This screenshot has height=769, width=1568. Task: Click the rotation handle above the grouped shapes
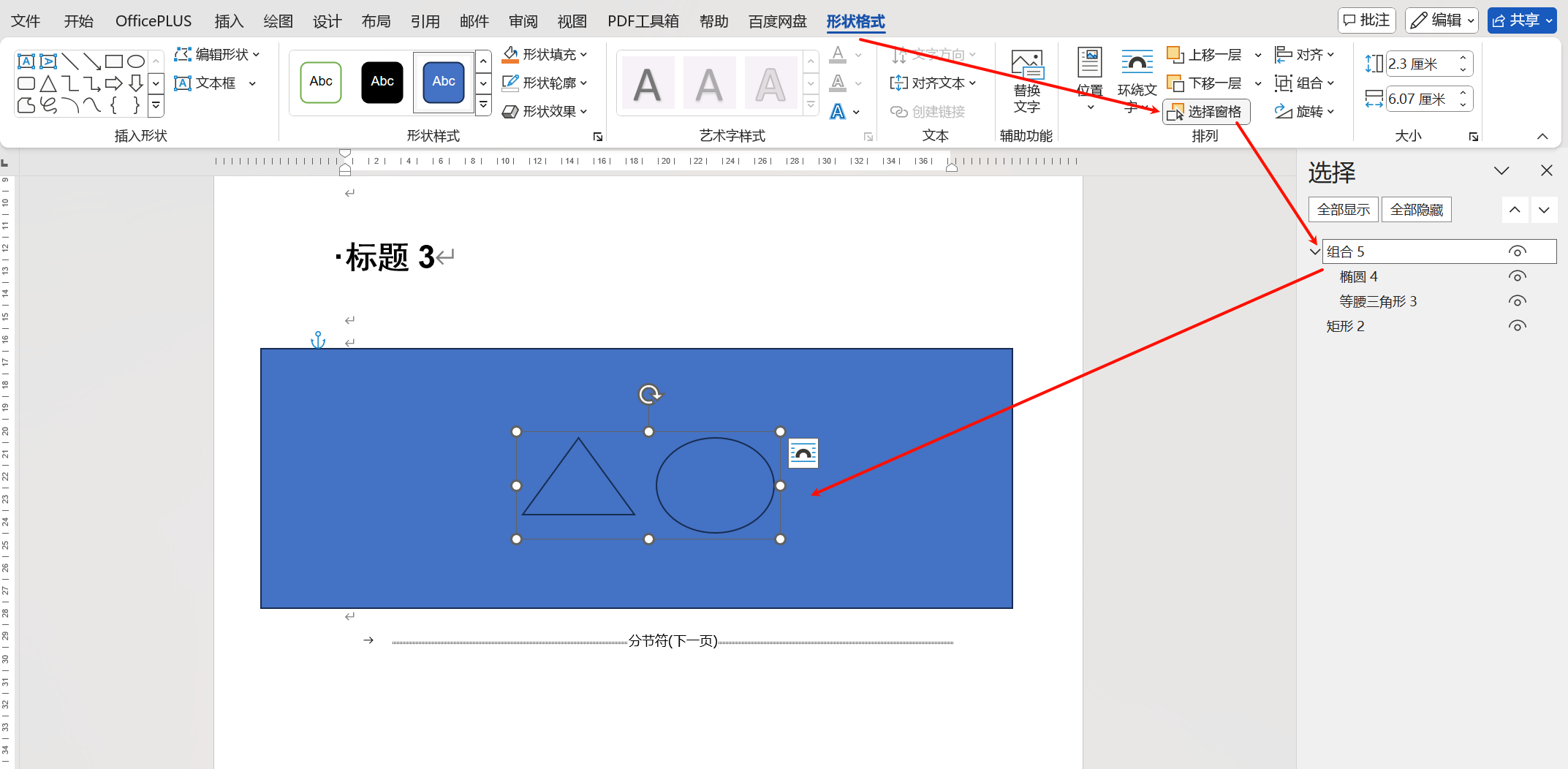point(649,395)
